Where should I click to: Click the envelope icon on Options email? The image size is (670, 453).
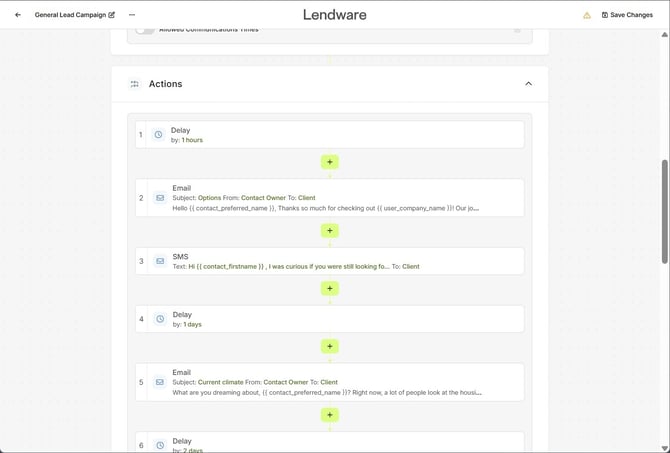tap(160, 198)
